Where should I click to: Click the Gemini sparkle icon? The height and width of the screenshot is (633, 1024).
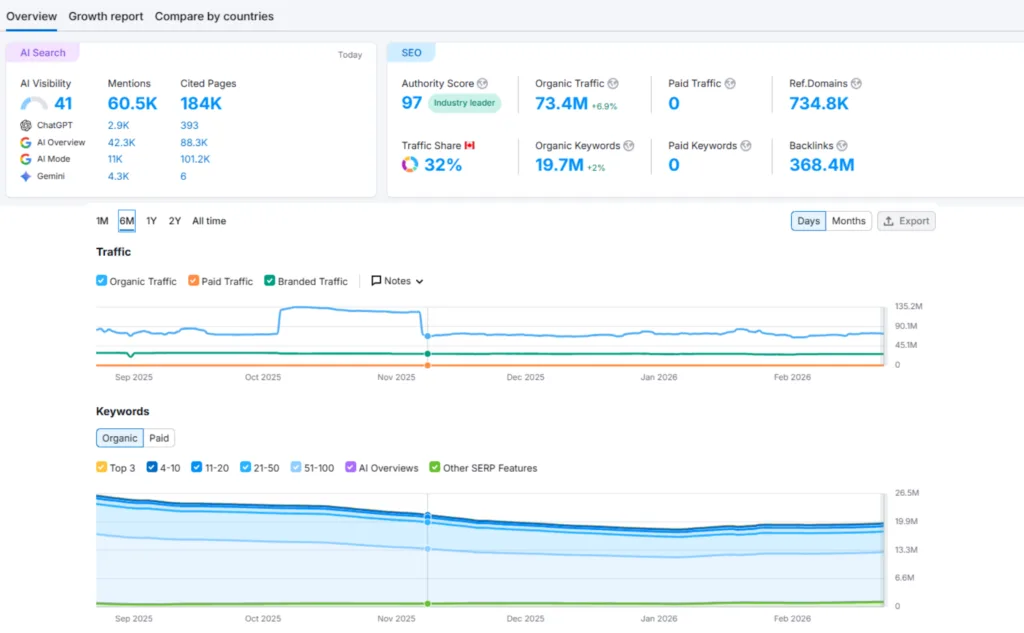click(x=26, y=176)
